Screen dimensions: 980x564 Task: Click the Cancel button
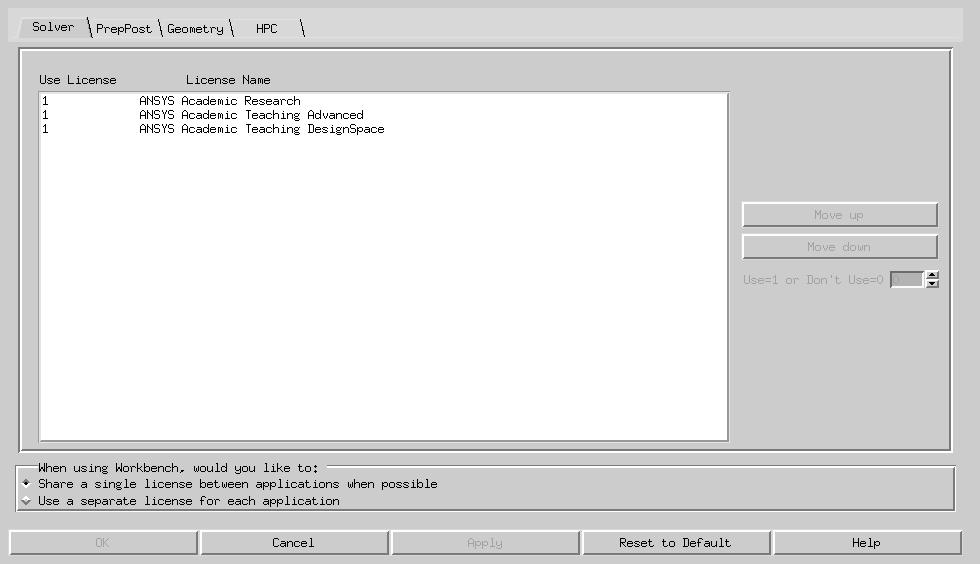point(294,543)
